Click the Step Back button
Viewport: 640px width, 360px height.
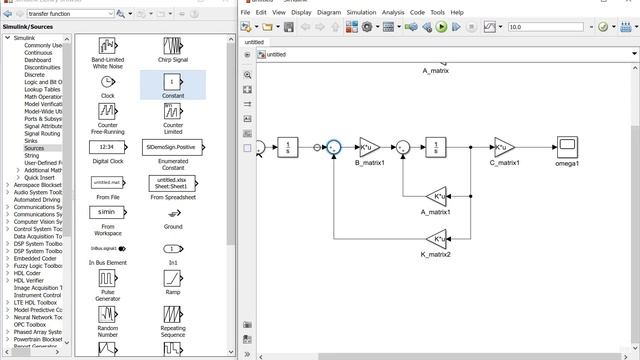427,27
